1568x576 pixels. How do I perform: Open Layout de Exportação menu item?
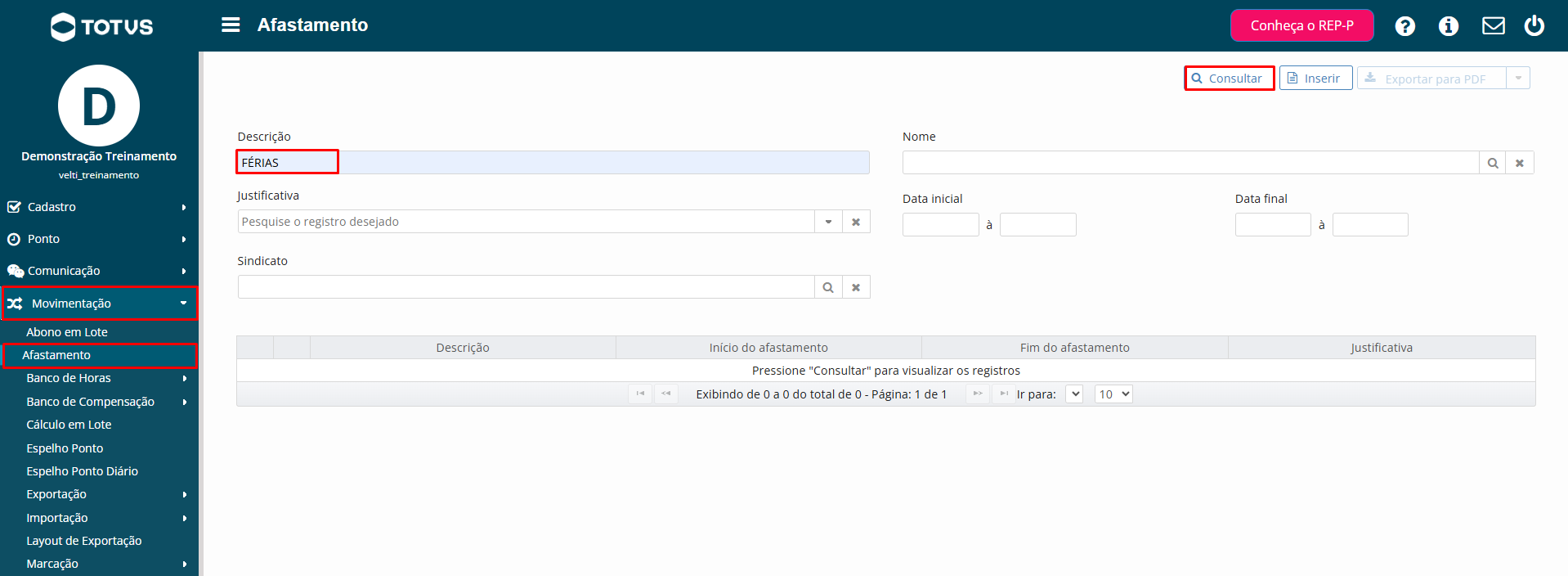pyautogui.click(x=83, y=541)
